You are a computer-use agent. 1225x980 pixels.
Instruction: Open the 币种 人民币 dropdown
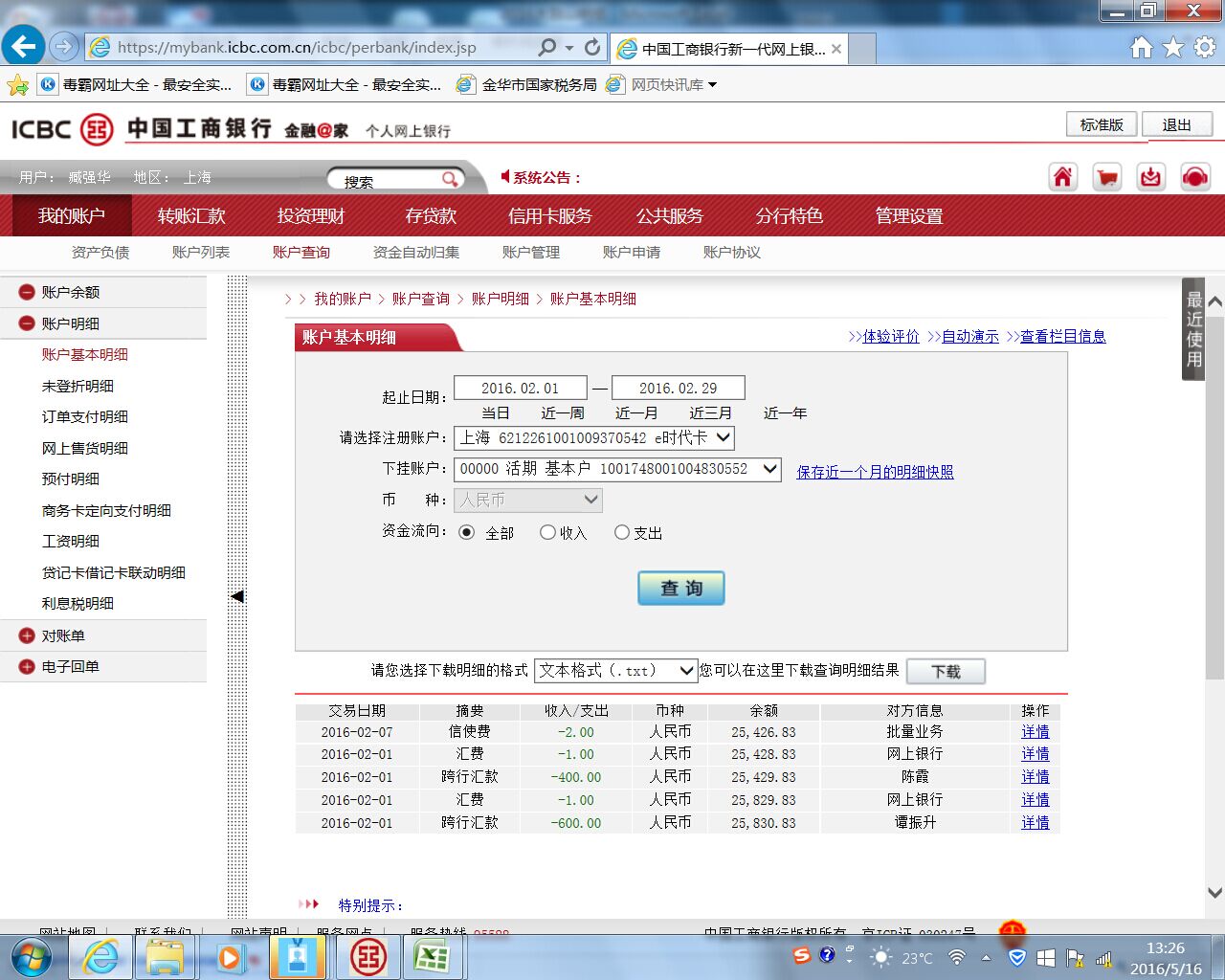point(528,500)
